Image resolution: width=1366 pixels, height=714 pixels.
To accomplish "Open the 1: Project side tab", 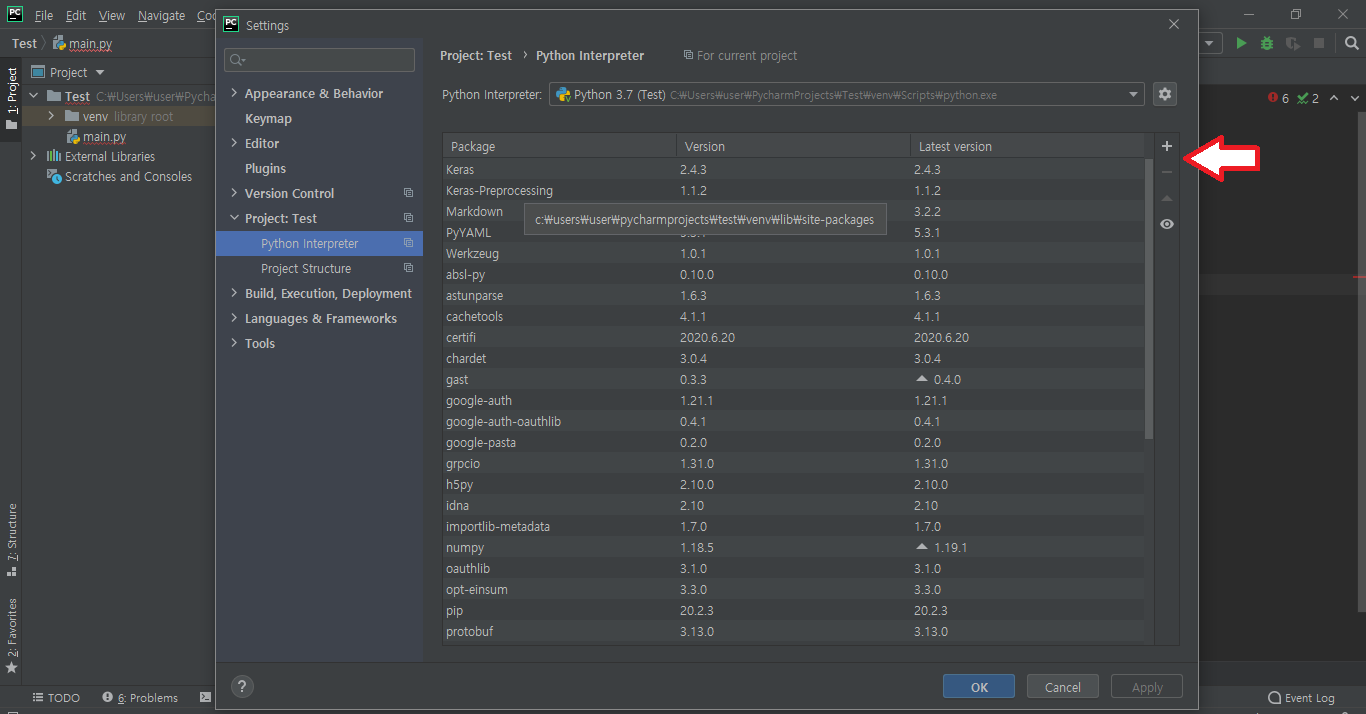I will pos(12,99).
